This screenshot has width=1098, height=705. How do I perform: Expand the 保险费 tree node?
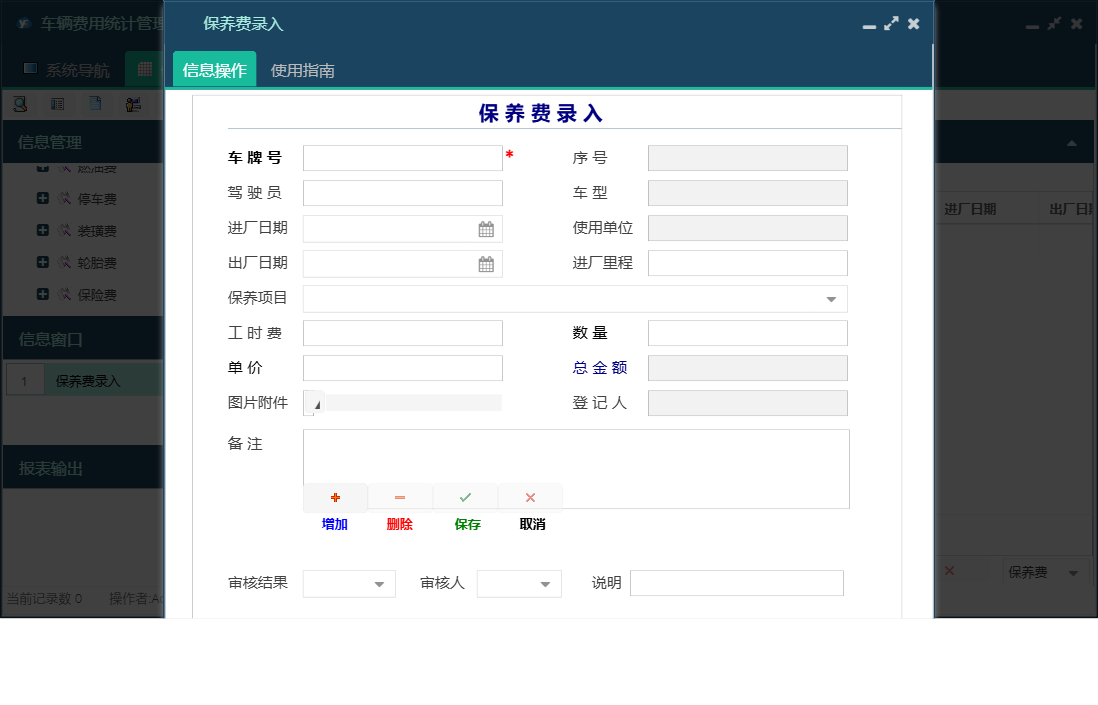coord(40,294)
